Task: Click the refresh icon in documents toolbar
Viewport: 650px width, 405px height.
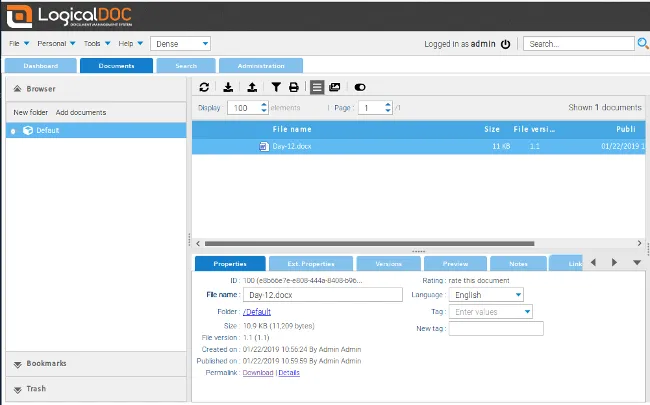Action: point(205,88)
